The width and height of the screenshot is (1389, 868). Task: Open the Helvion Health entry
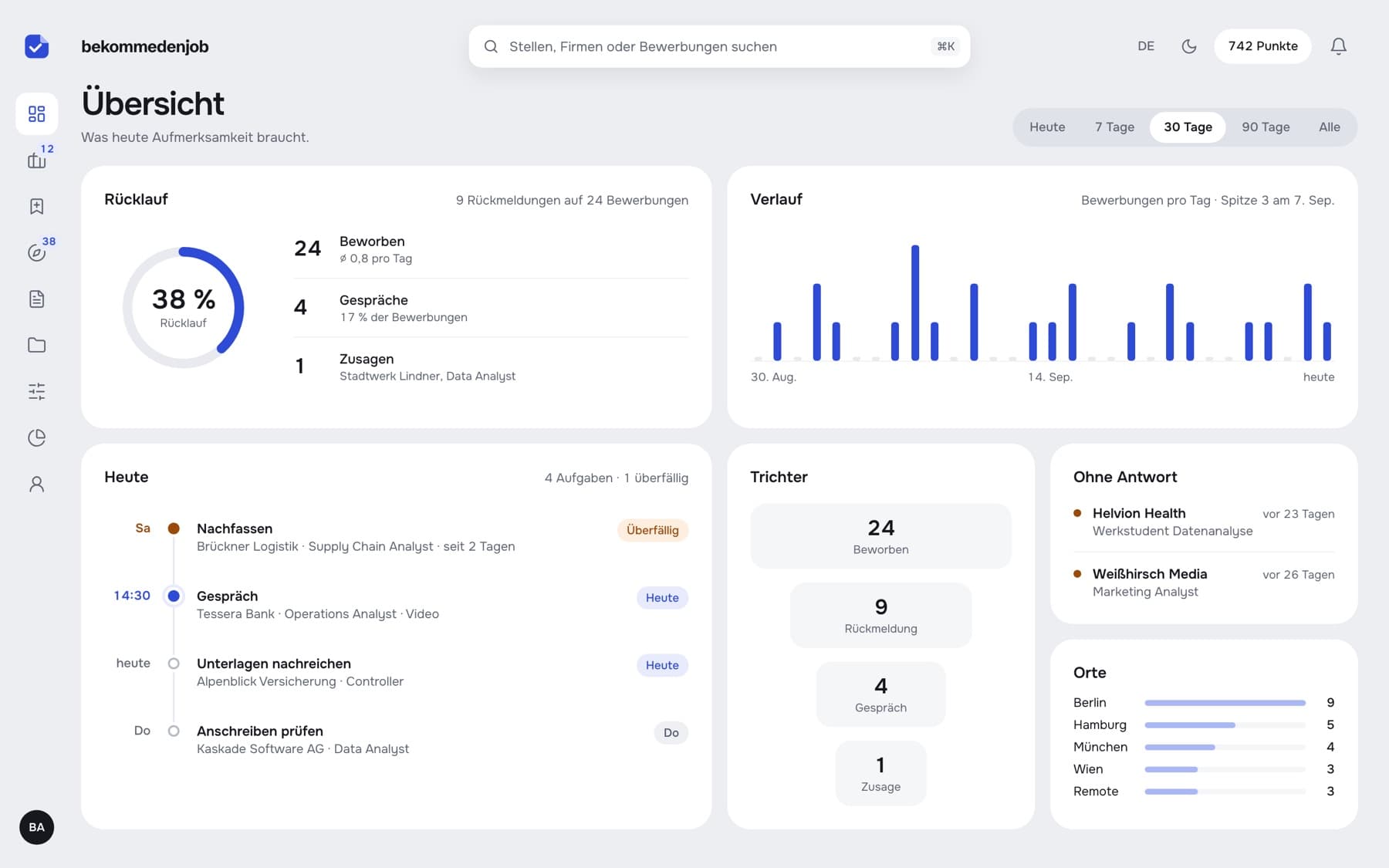1204,522
